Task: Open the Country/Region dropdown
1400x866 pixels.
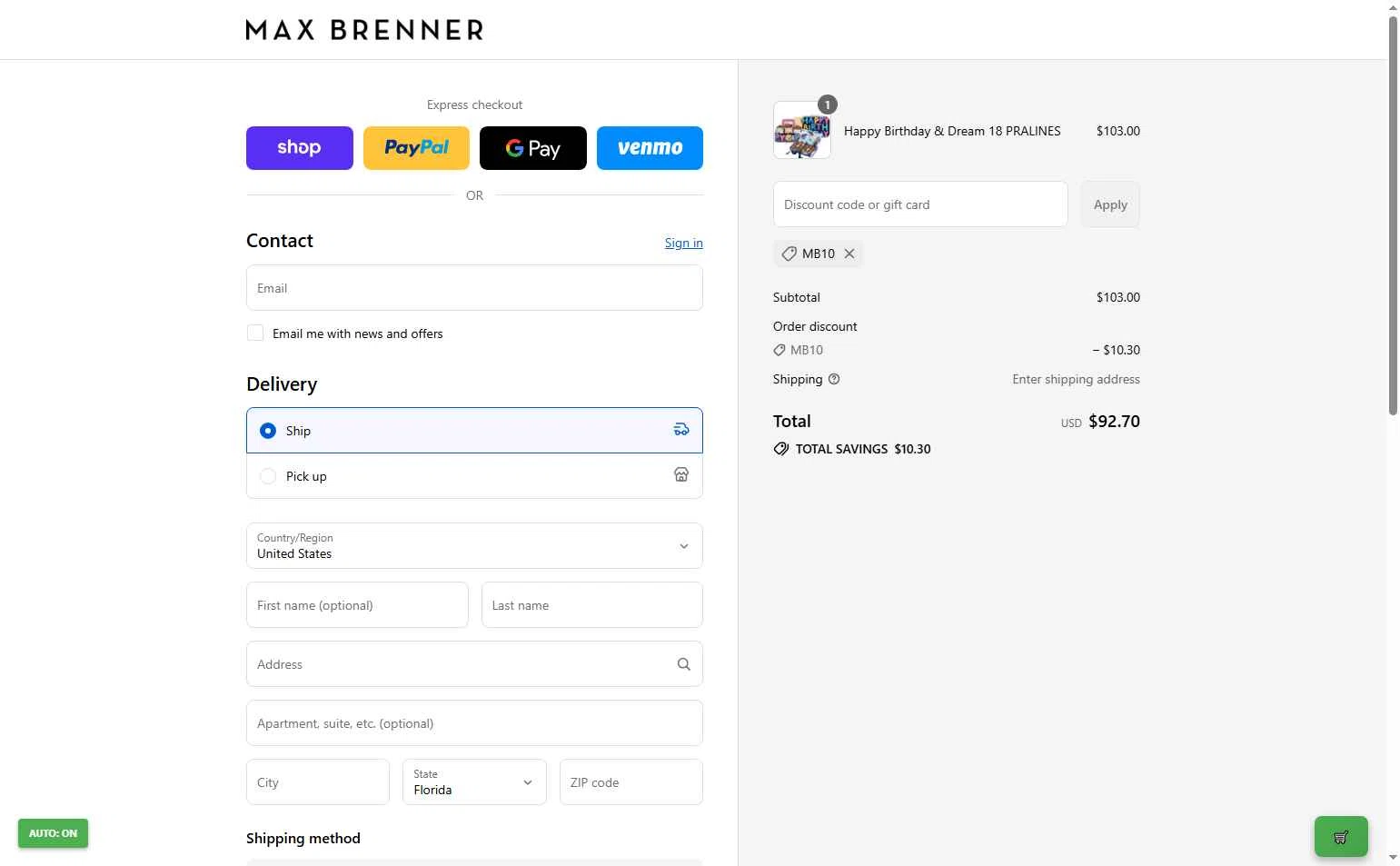Action: click(x=474, y=546)
